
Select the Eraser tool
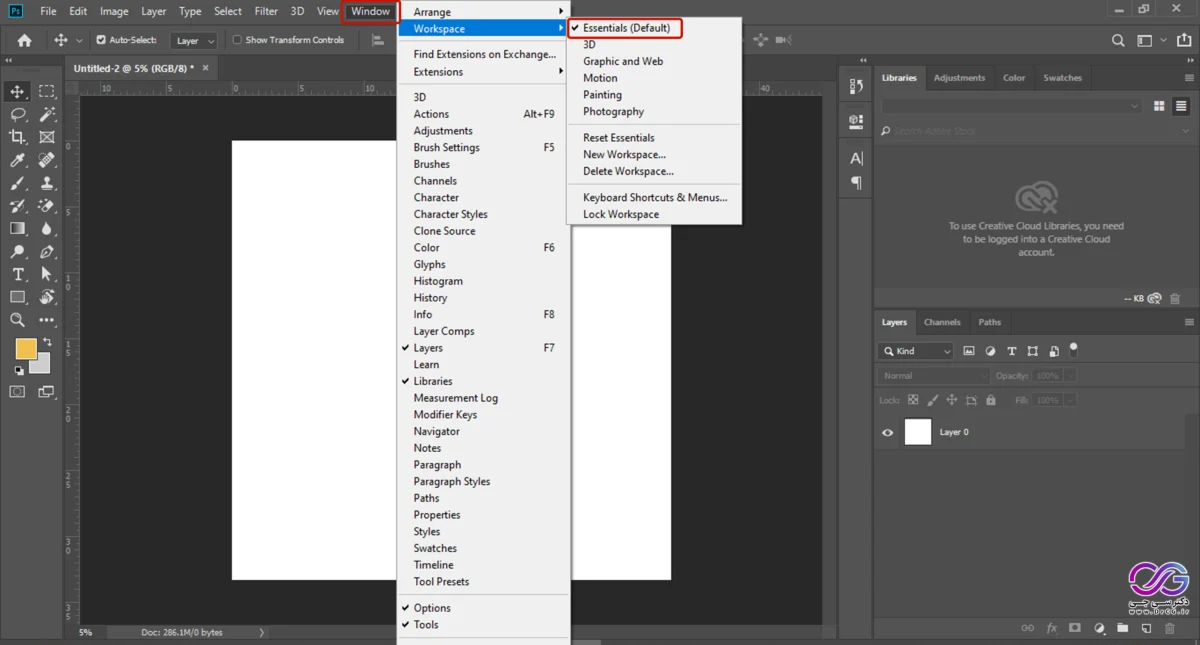[47, 206]
